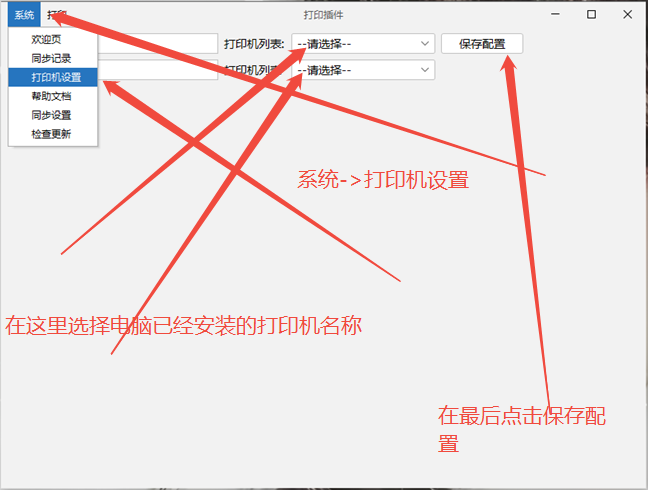
Task: Open 帮助文档 from the menu
Action: click(x=53, y=96)
